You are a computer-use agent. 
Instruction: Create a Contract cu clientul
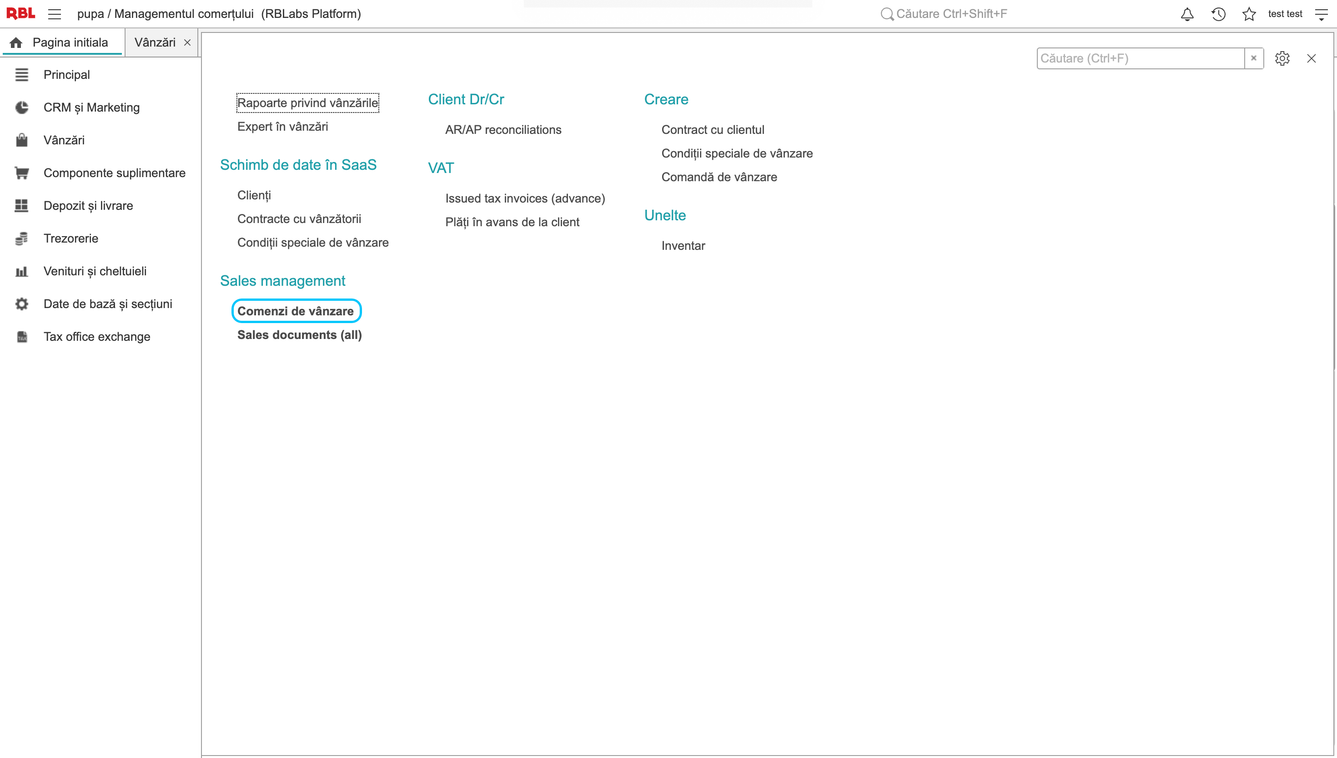click(x=713, y=130)
